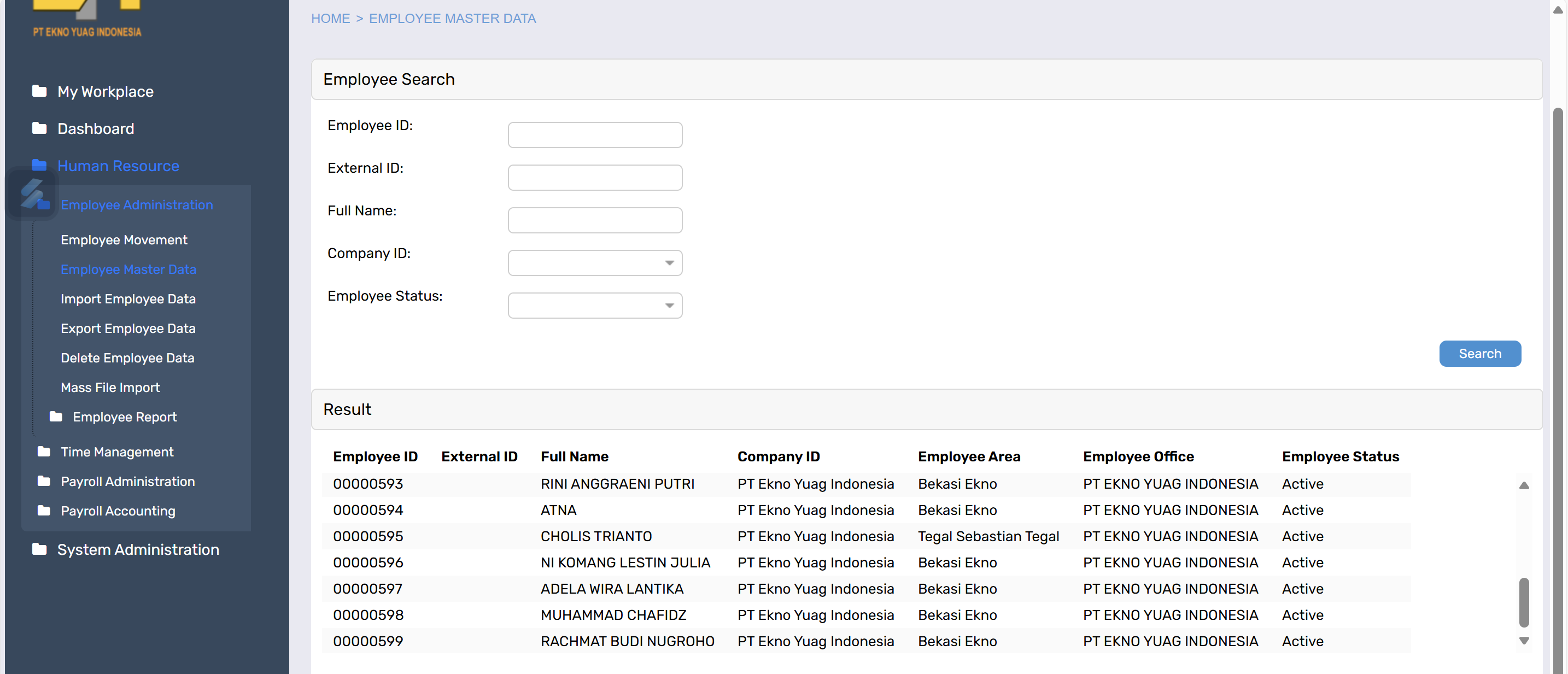The width and height of the screenshot is (1568, 674).
Task: Click the External ID column header
Action: pos(479,456)
